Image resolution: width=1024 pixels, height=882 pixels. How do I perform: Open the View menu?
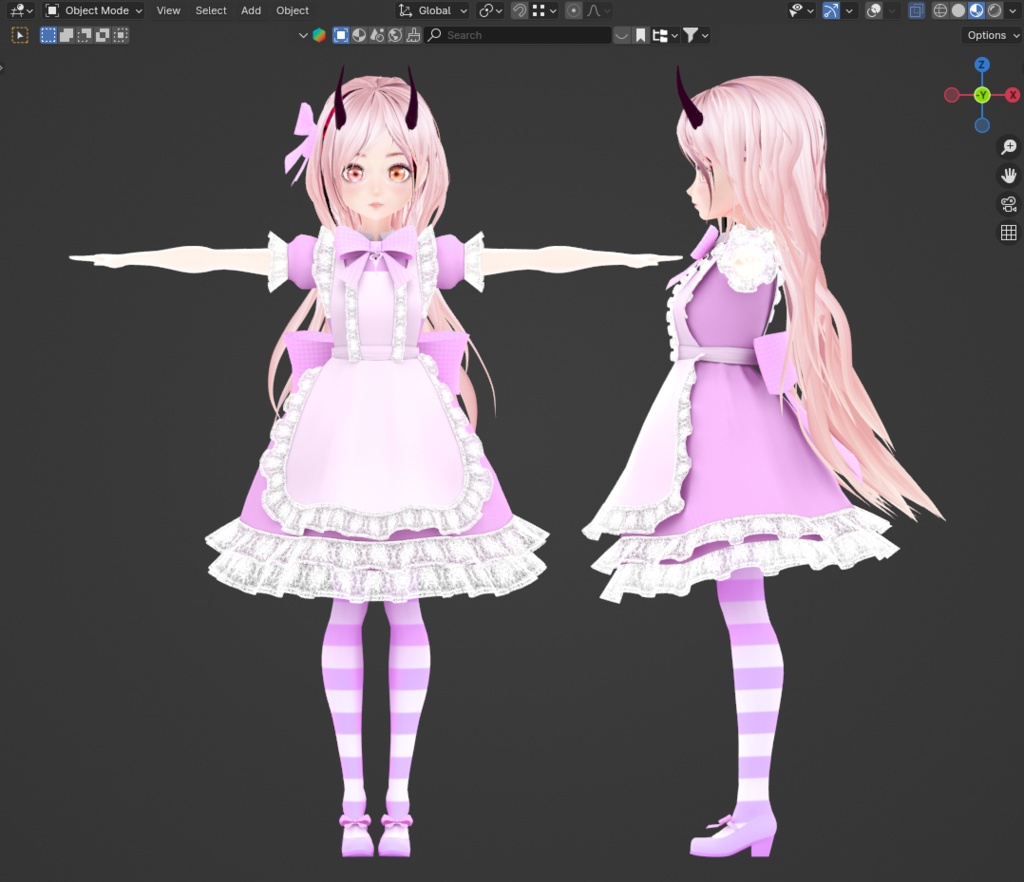(168, 10)
